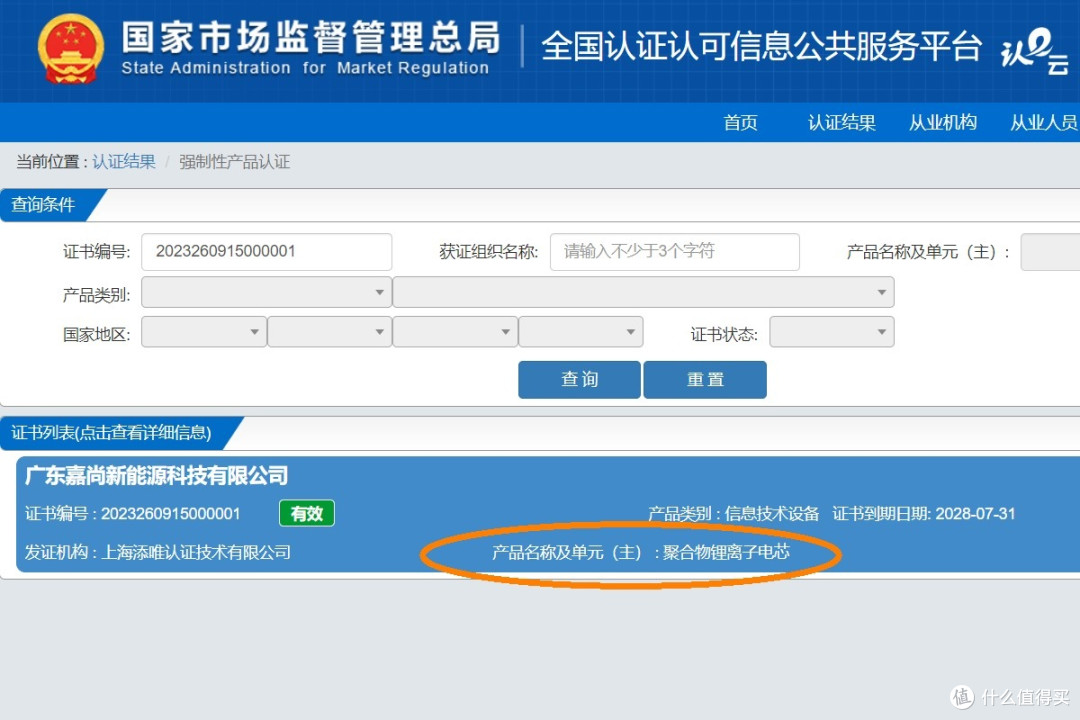
Task: Open the 认证结果 nav menu
Action: coord(842,123)
